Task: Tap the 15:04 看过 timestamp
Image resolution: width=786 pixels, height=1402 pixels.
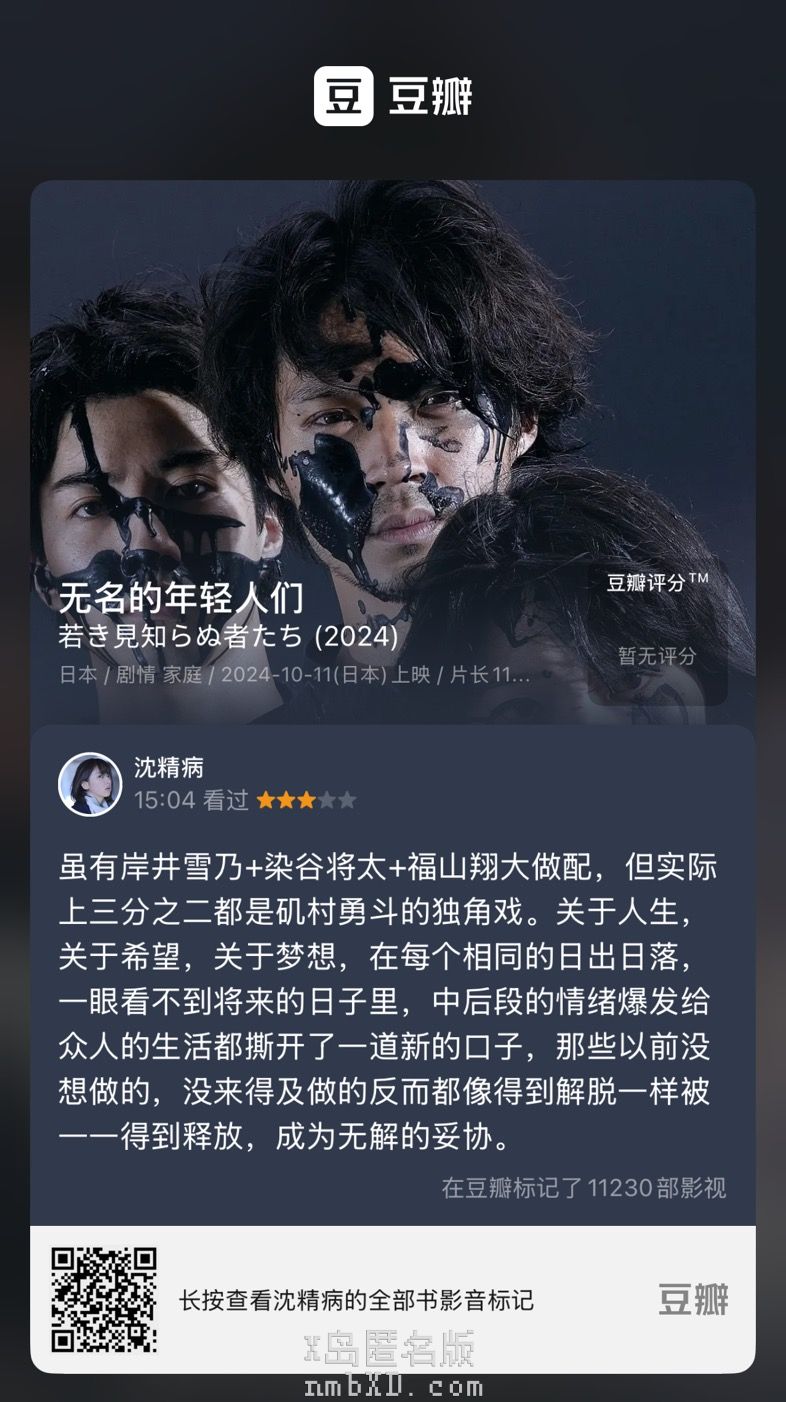Action: click(x=191, y=800)
